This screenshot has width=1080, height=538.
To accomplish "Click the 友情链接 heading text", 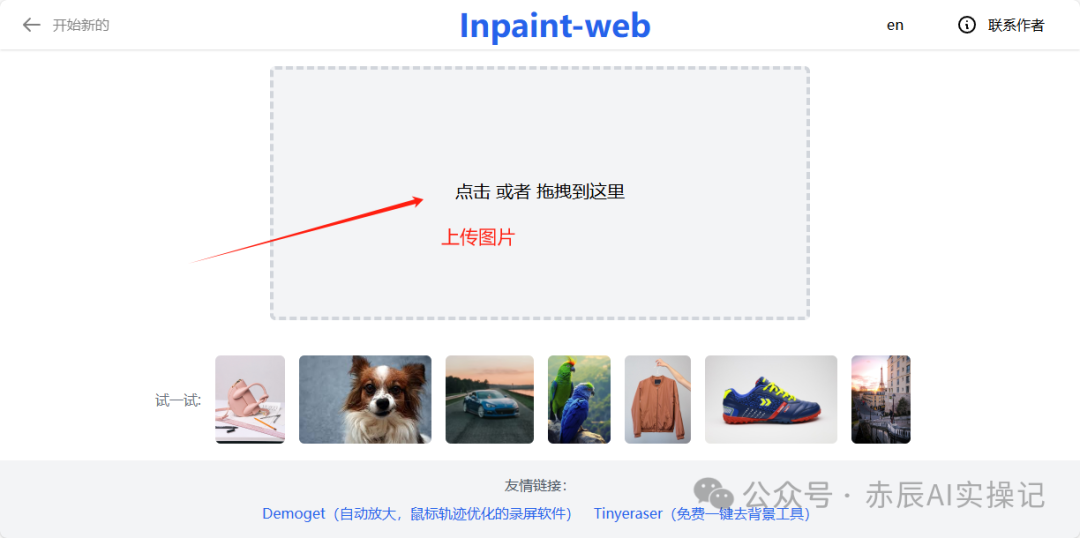I will pyautogui.click(x=536, y=486).
